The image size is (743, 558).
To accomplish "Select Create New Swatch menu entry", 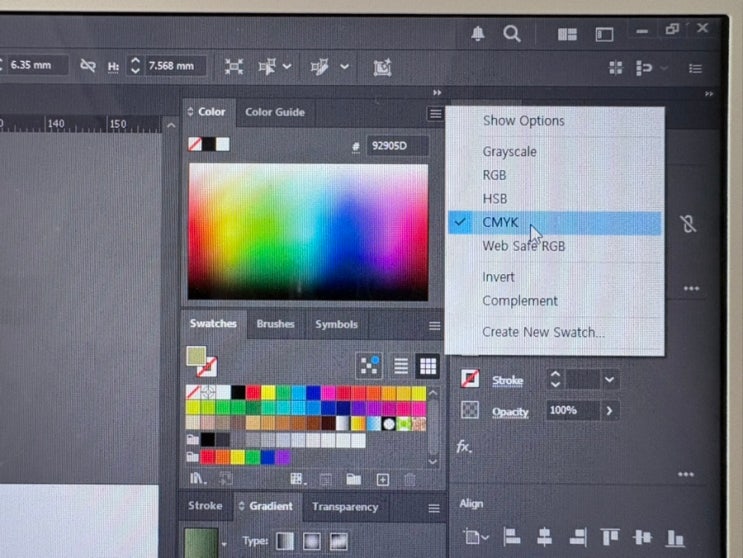I will click(543, 332).
